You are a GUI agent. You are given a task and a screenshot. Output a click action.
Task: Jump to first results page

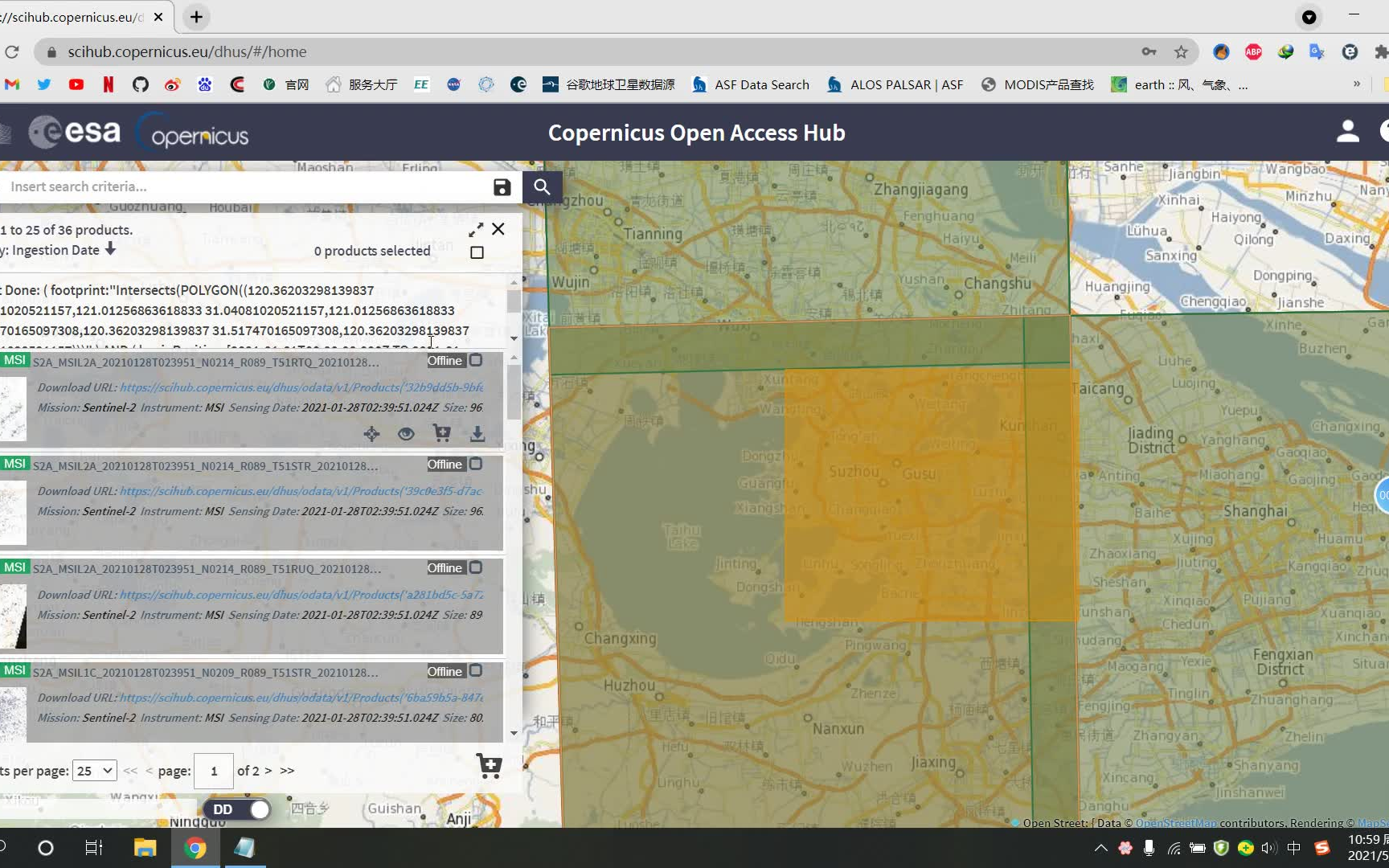(130, 771)
